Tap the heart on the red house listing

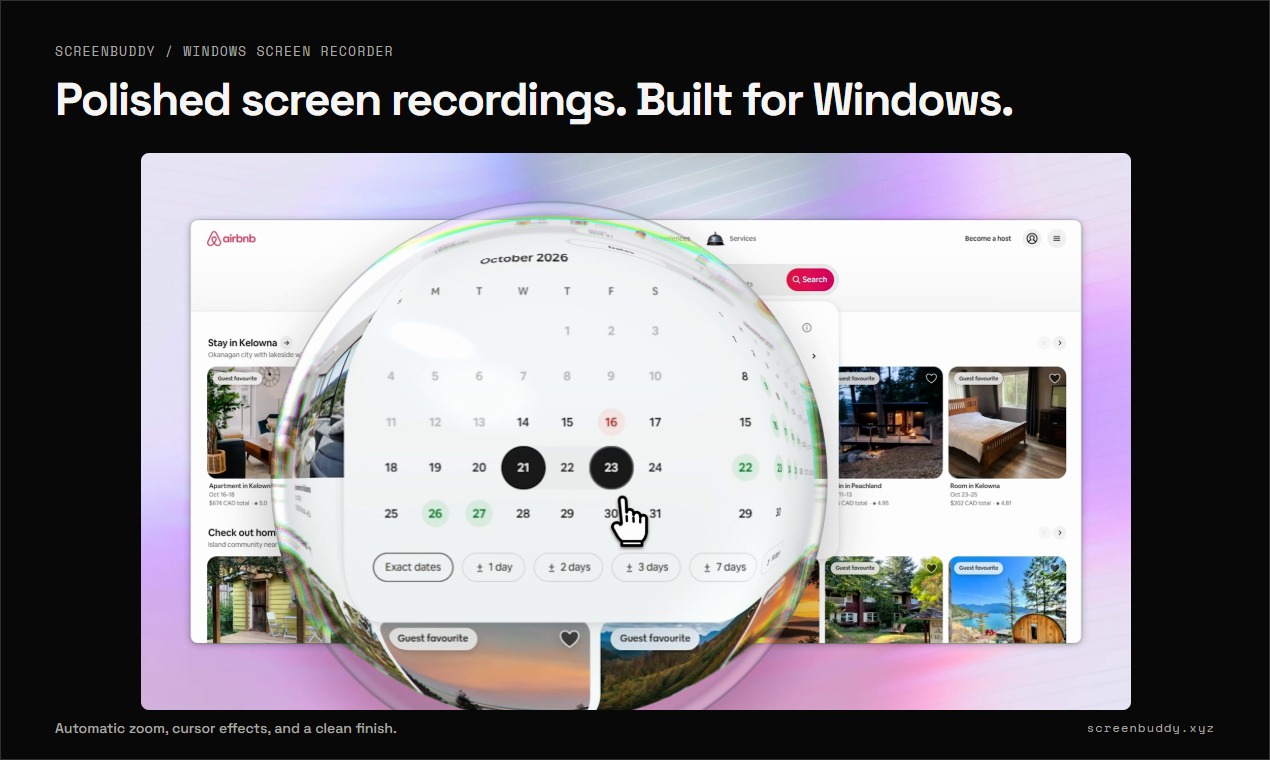pyautogui.click(x=931, y=568)
